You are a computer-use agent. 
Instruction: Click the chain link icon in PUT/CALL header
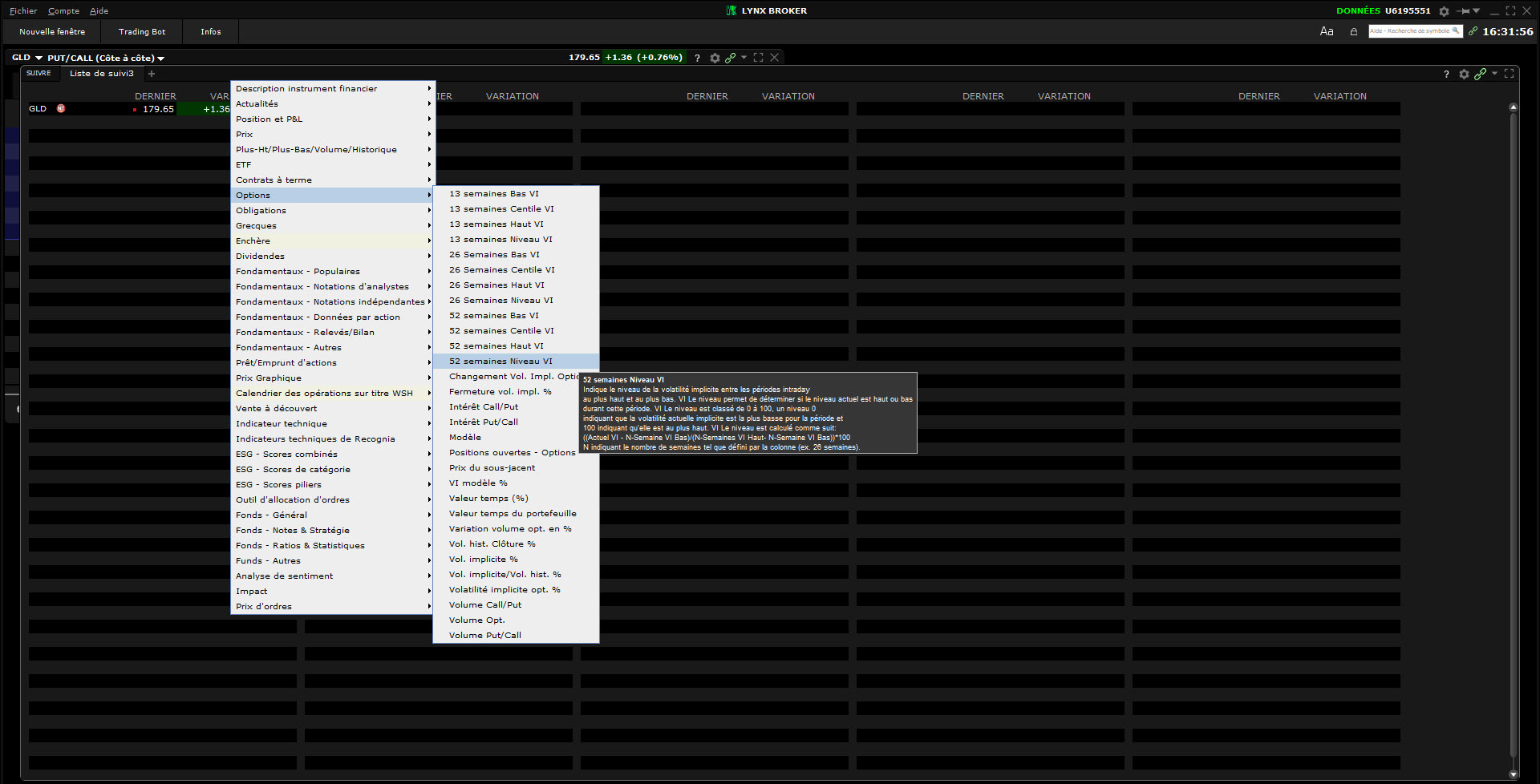pos(730,58)
